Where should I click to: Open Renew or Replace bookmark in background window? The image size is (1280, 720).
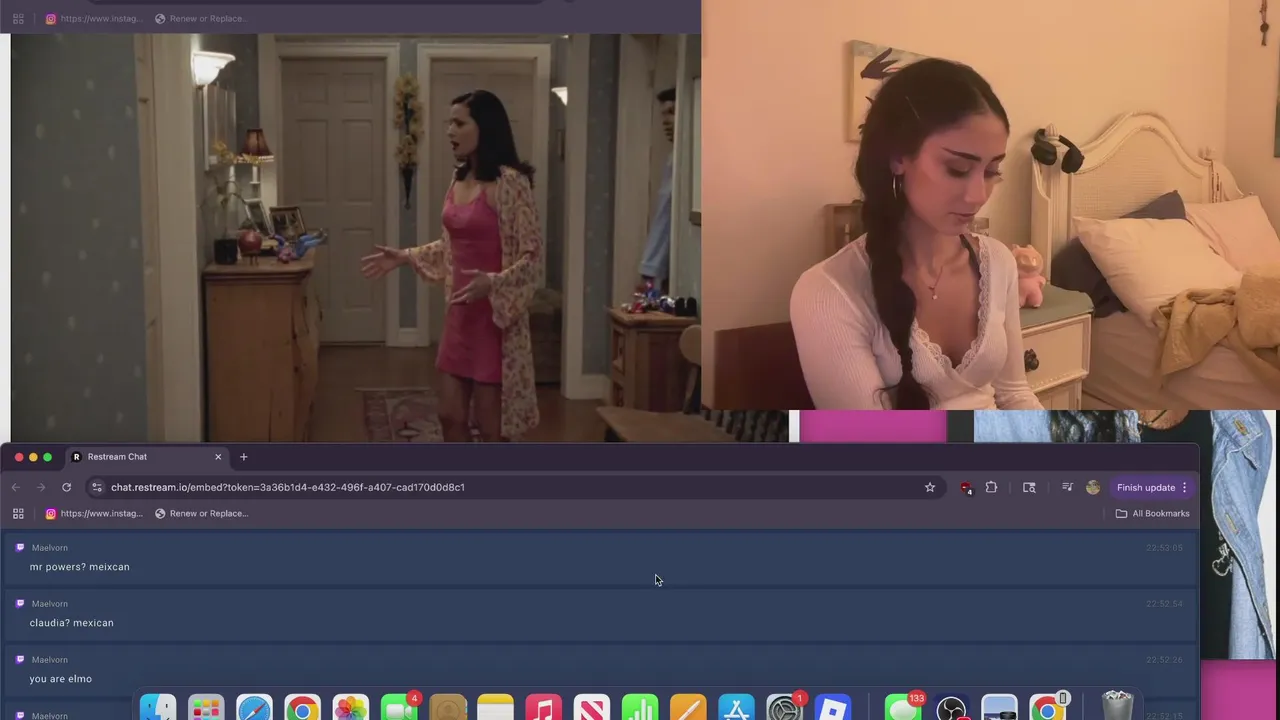[x=201, y=18]
